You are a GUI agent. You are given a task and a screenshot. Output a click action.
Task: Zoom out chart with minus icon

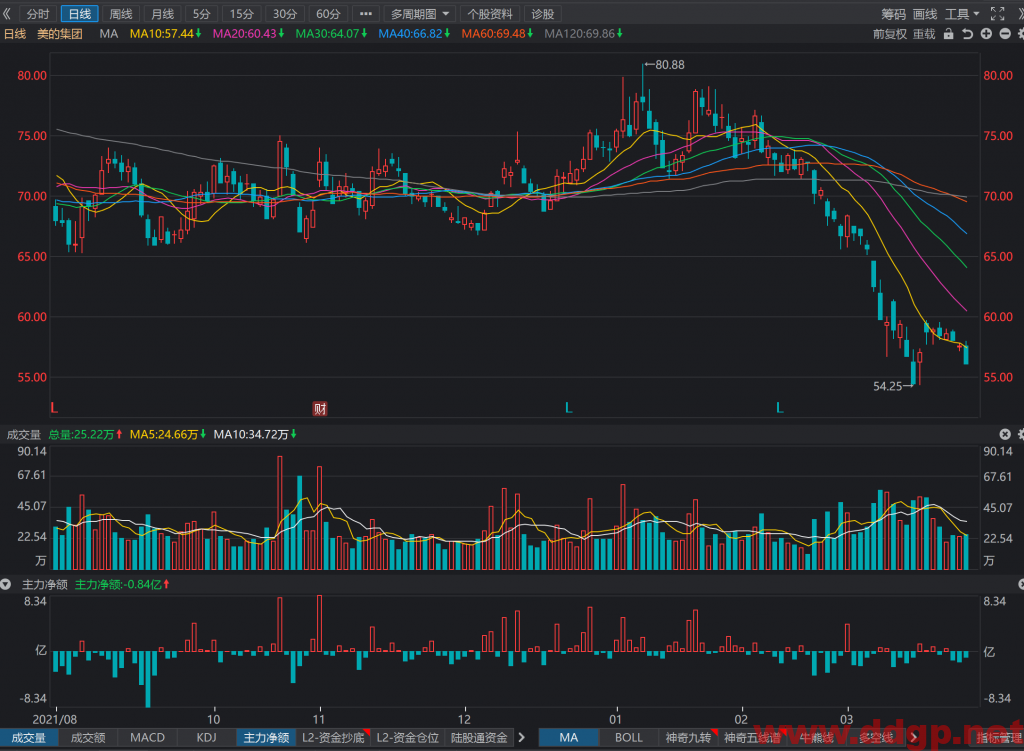pos(1005,33)
